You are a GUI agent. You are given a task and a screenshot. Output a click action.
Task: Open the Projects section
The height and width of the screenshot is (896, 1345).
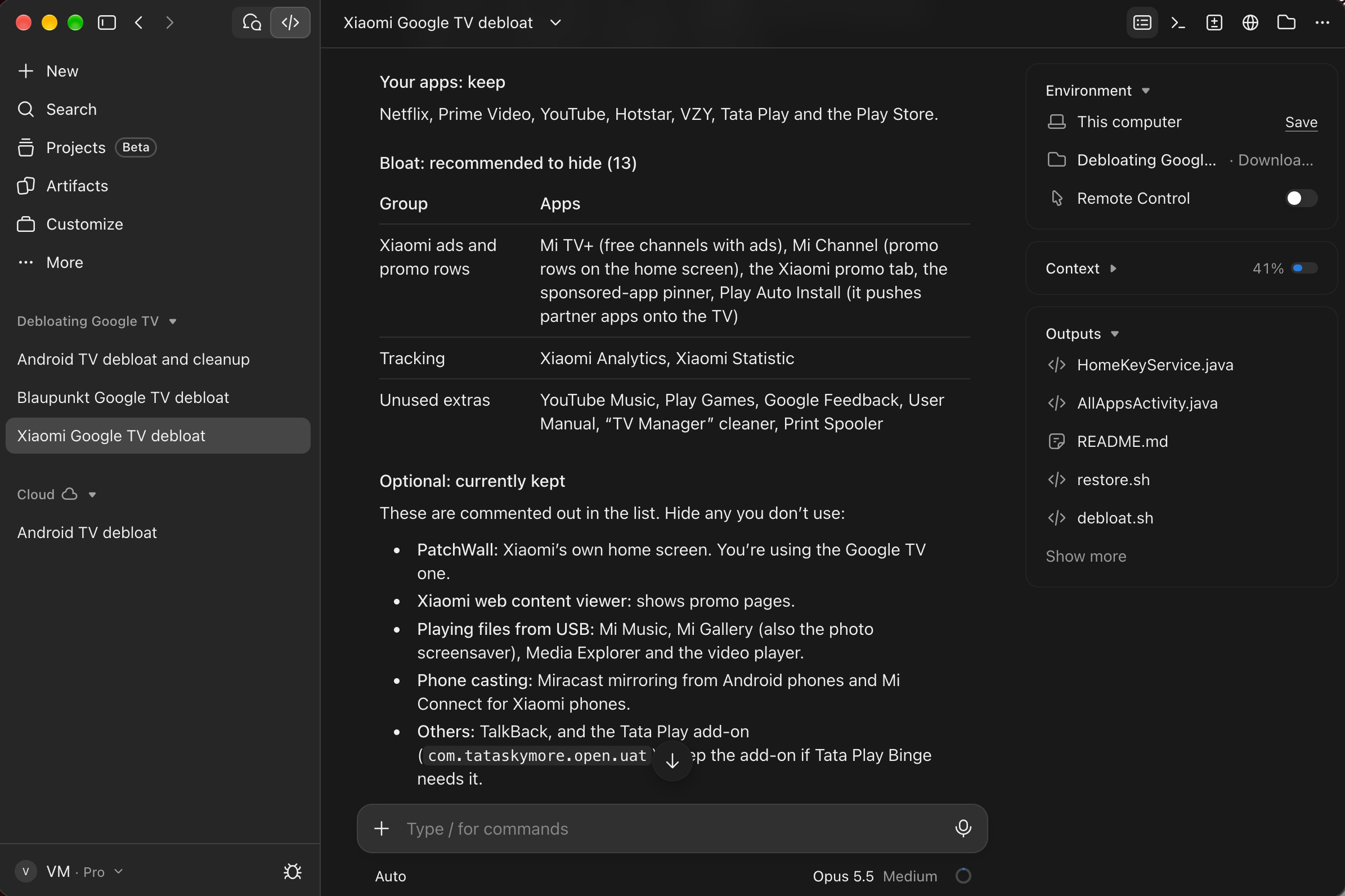(76, 147)
